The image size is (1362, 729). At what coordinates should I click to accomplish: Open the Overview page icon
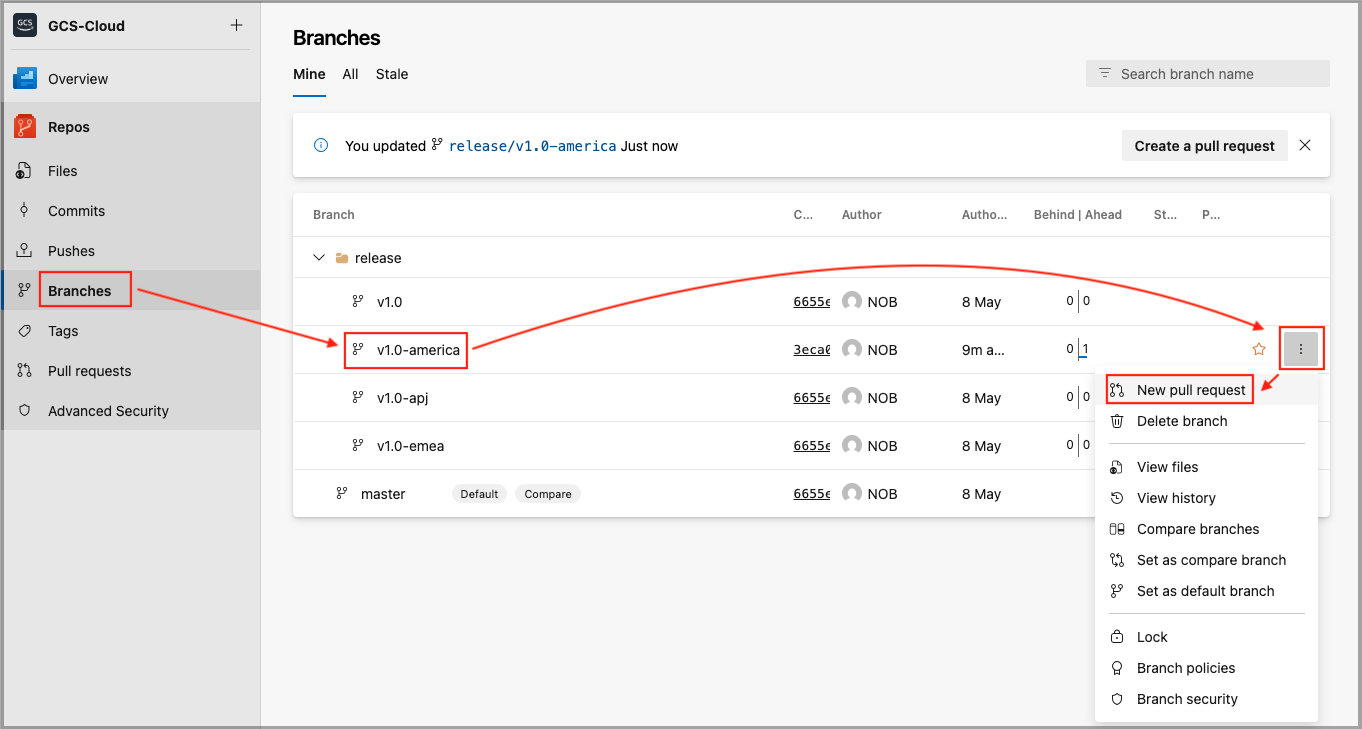tap(25, 79)
